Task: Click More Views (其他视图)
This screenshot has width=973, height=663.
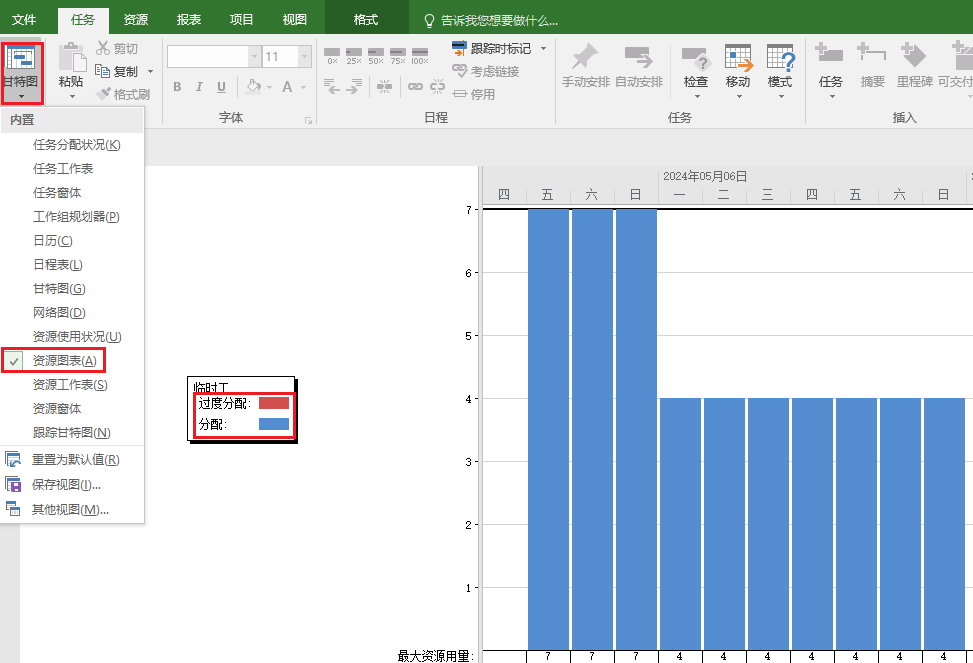Action: [73, 510]
